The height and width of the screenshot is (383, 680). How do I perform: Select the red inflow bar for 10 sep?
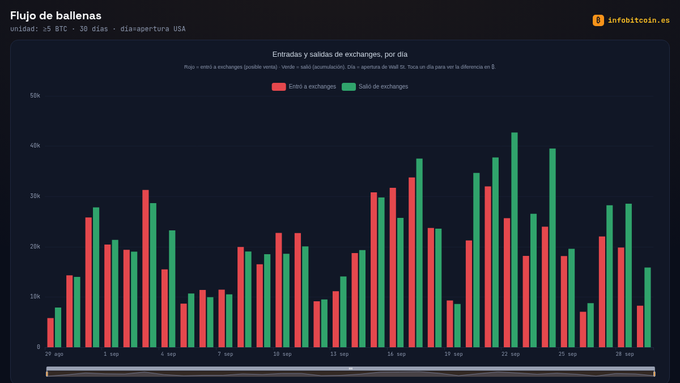pos(278,290)
